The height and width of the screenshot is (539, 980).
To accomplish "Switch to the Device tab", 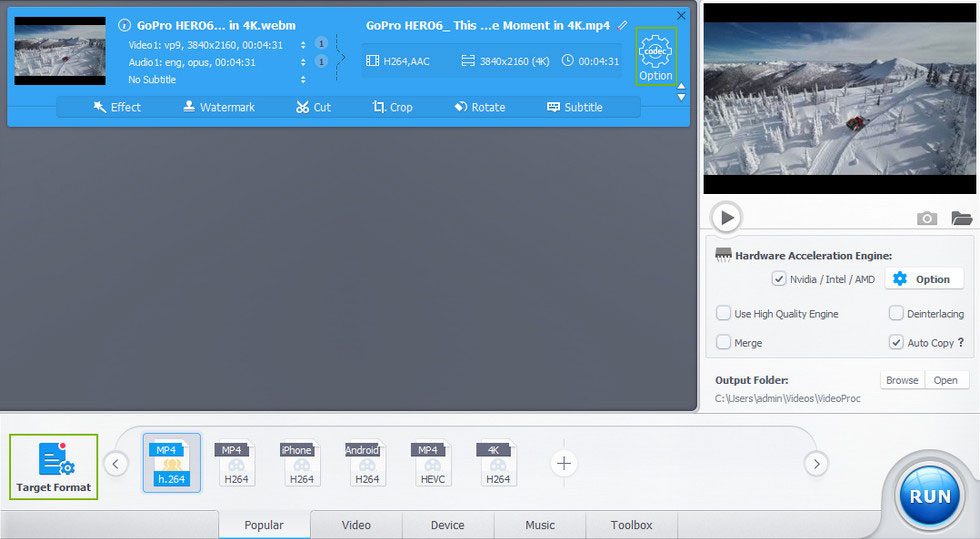I will (x=448, y=525).
